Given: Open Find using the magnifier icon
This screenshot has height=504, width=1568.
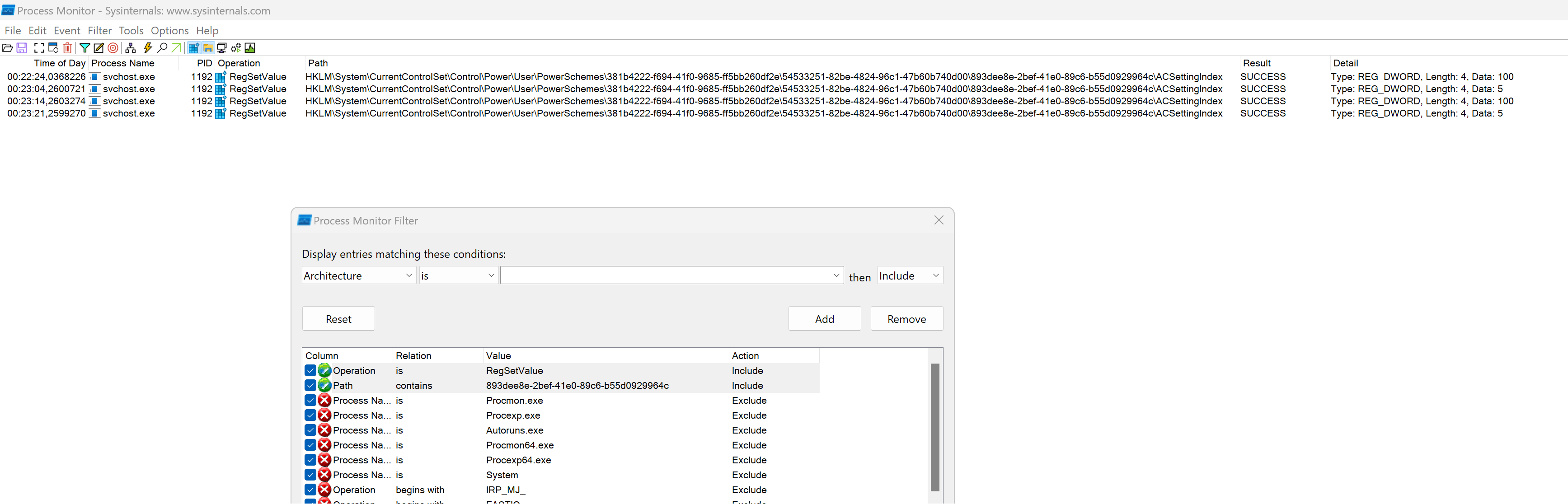Looking at the screenshot, I should click(162, 48).
